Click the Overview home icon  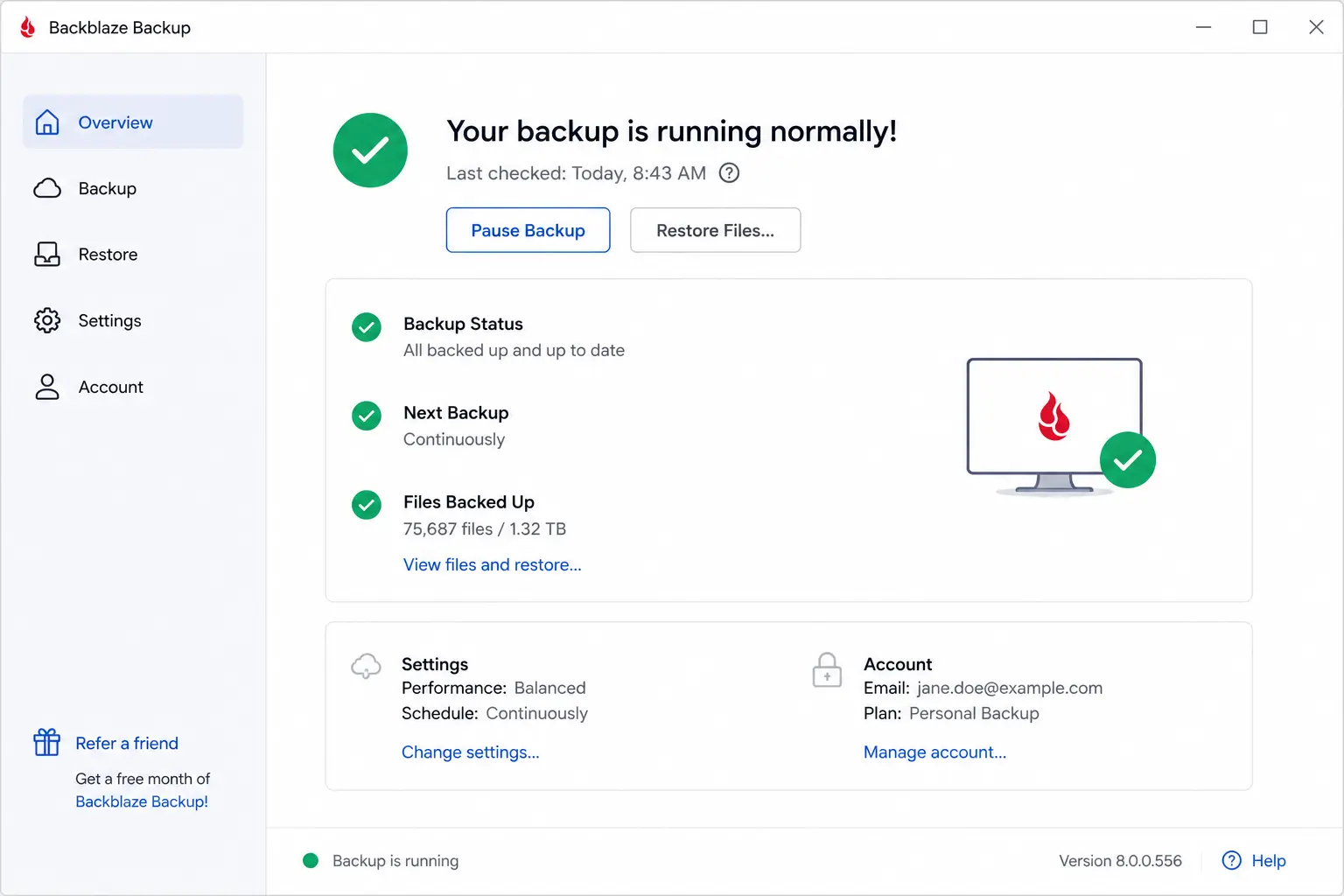47,122
